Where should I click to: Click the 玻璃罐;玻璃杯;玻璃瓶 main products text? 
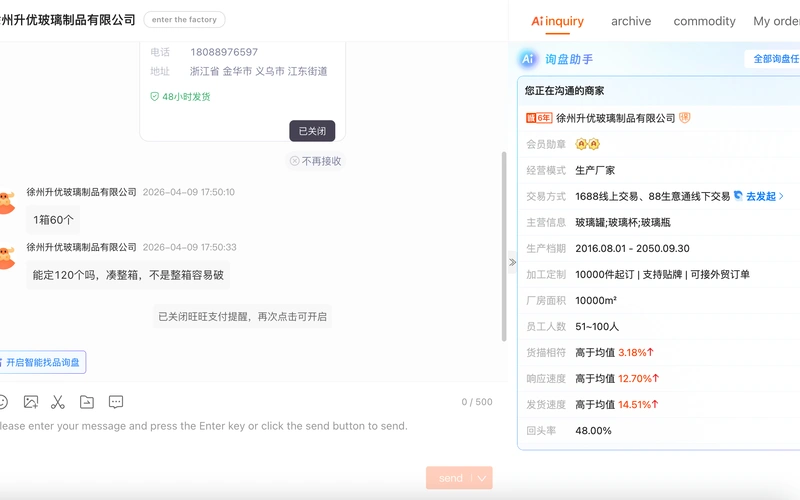pyautogui.click(x=623, y=222)
